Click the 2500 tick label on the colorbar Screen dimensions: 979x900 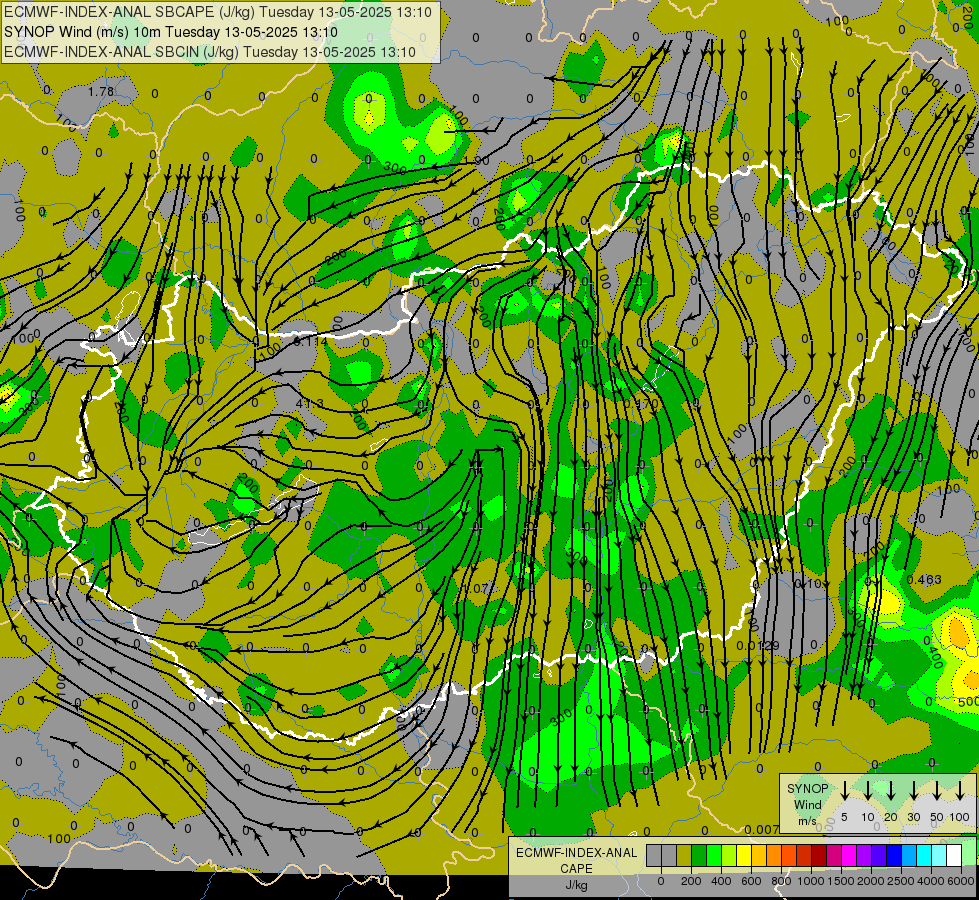(901, 881)
